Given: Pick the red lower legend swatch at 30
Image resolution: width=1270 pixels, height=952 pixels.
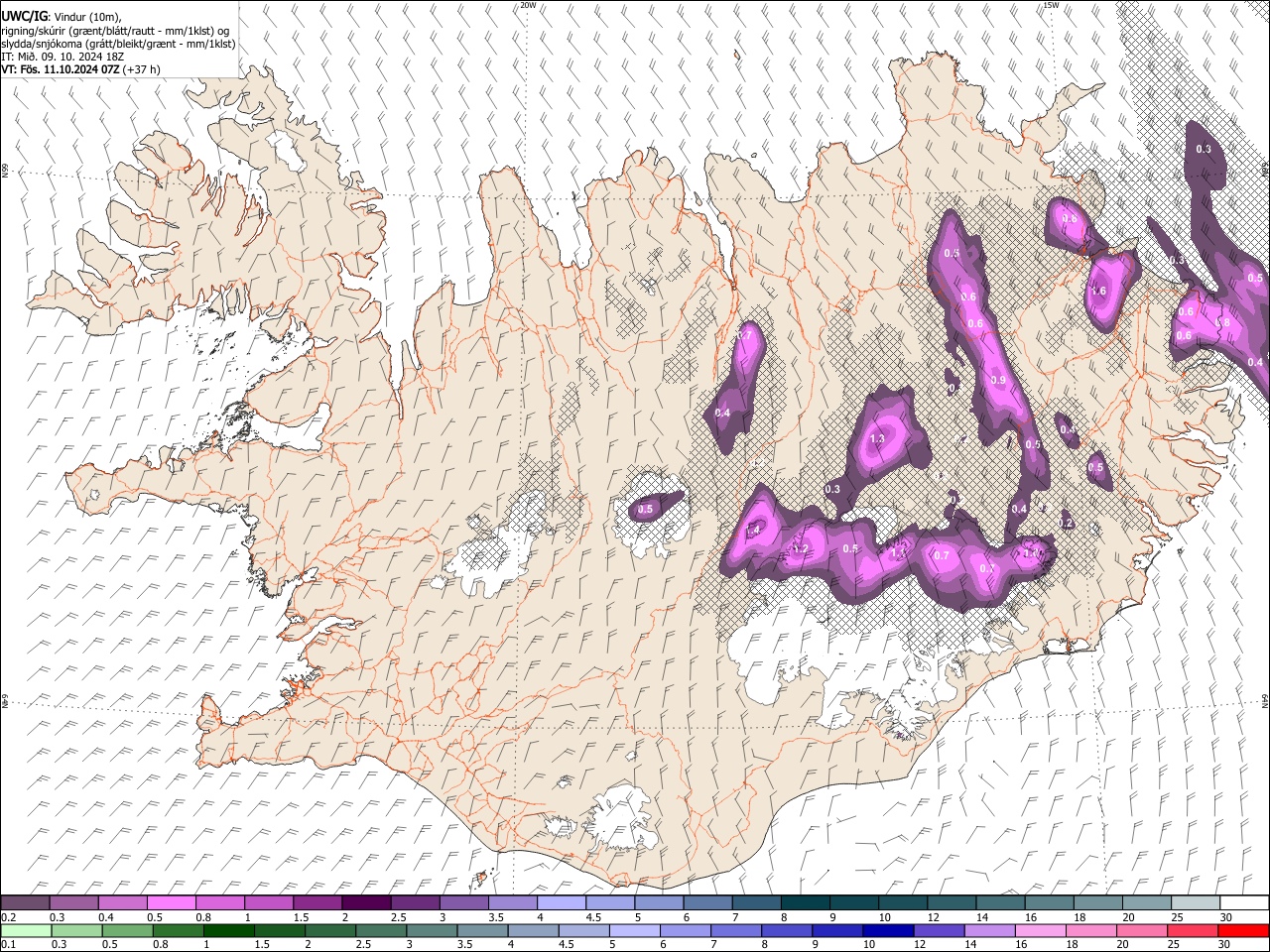Looking at the screenshot, I should [x=1243, y=930].
